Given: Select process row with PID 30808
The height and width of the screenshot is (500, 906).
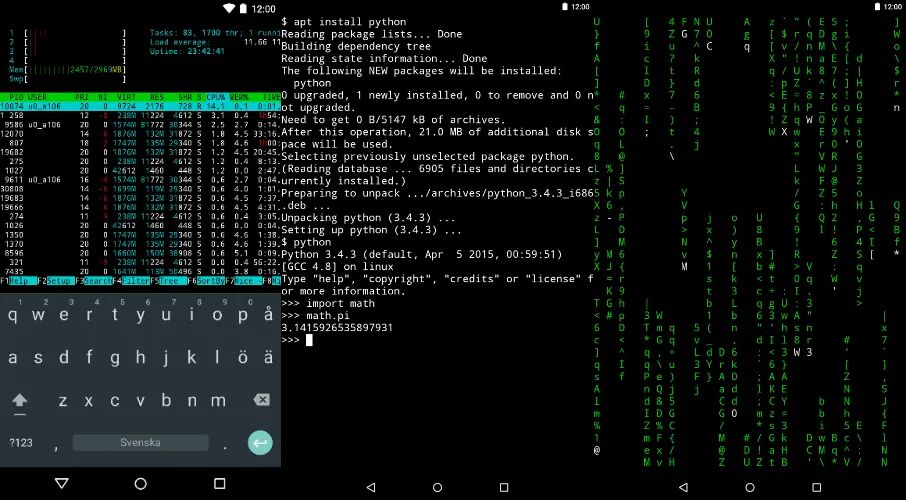Looking at the screenshot, I should tap(140, 189).
